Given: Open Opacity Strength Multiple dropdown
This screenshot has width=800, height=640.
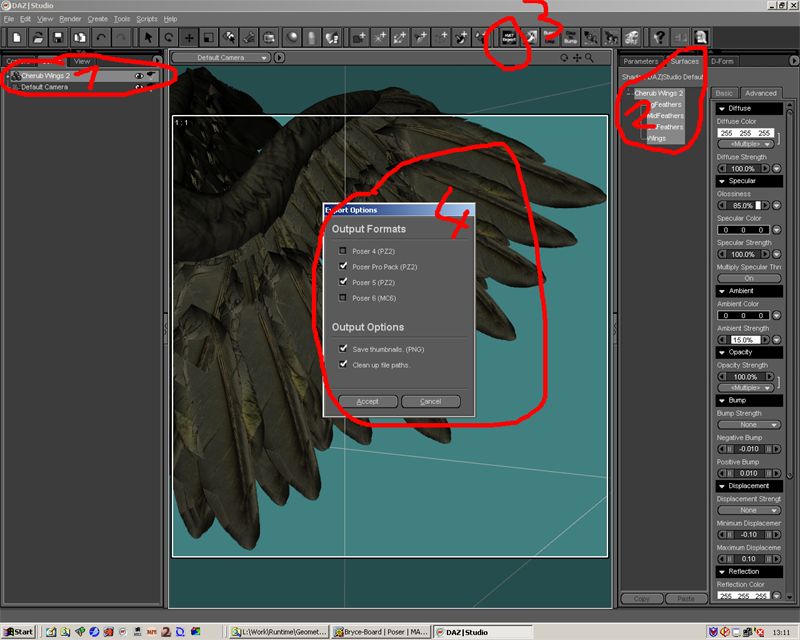Looking at the screenshot, I should click(x=745, y=388).
